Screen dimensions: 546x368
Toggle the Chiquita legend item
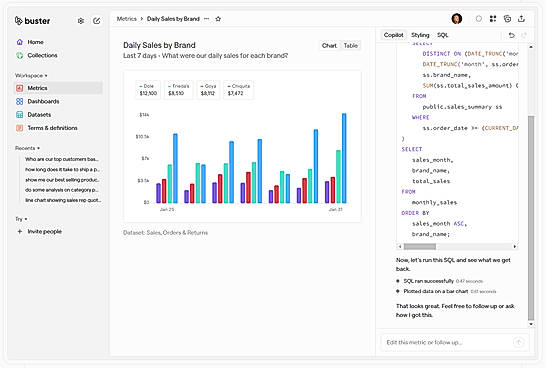click(239, 90)
